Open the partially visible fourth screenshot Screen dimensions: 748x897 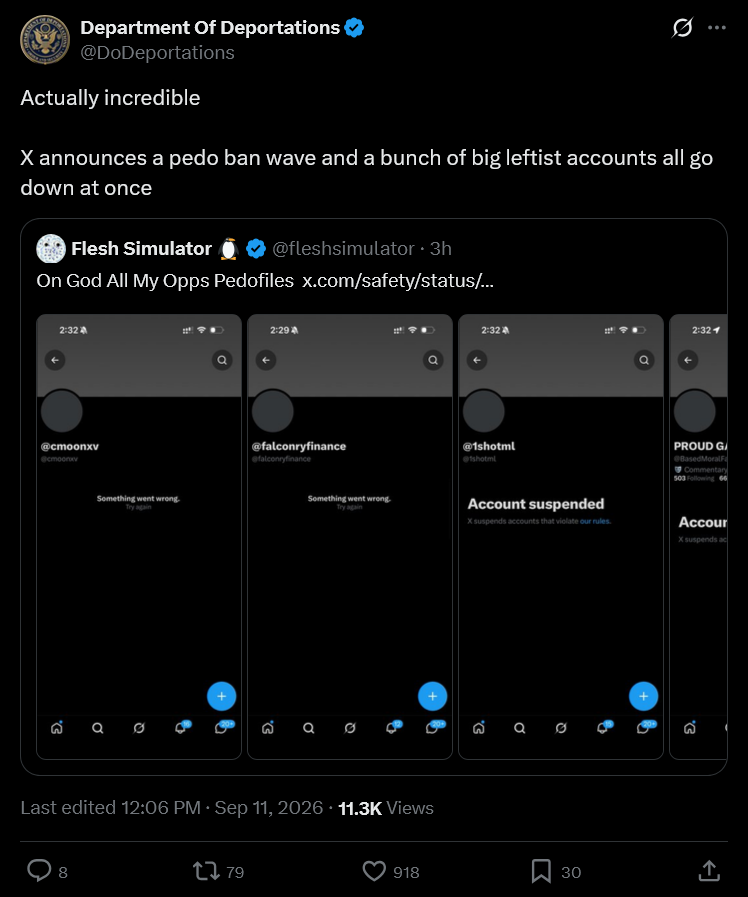(698, 537)
